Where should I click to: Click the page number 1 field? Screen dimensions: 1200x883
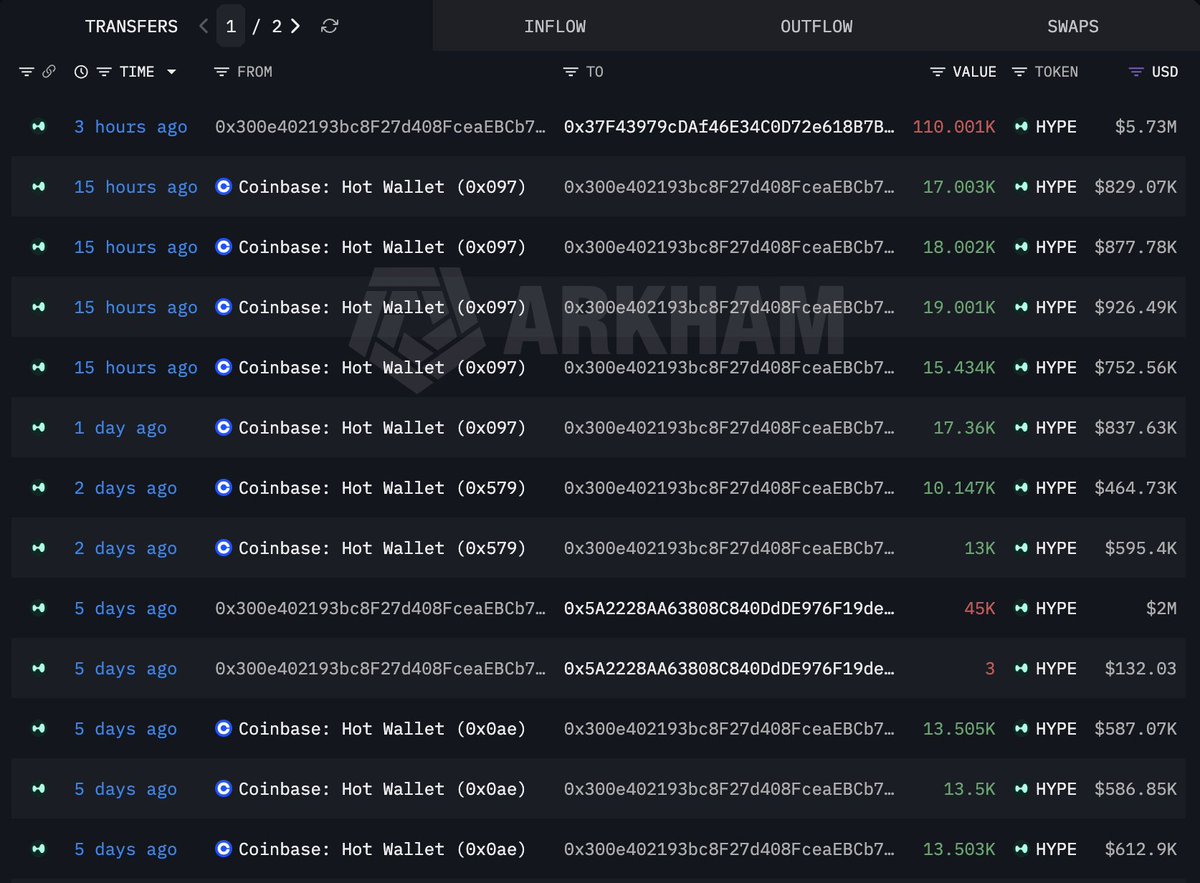click(x=231, y=26)
